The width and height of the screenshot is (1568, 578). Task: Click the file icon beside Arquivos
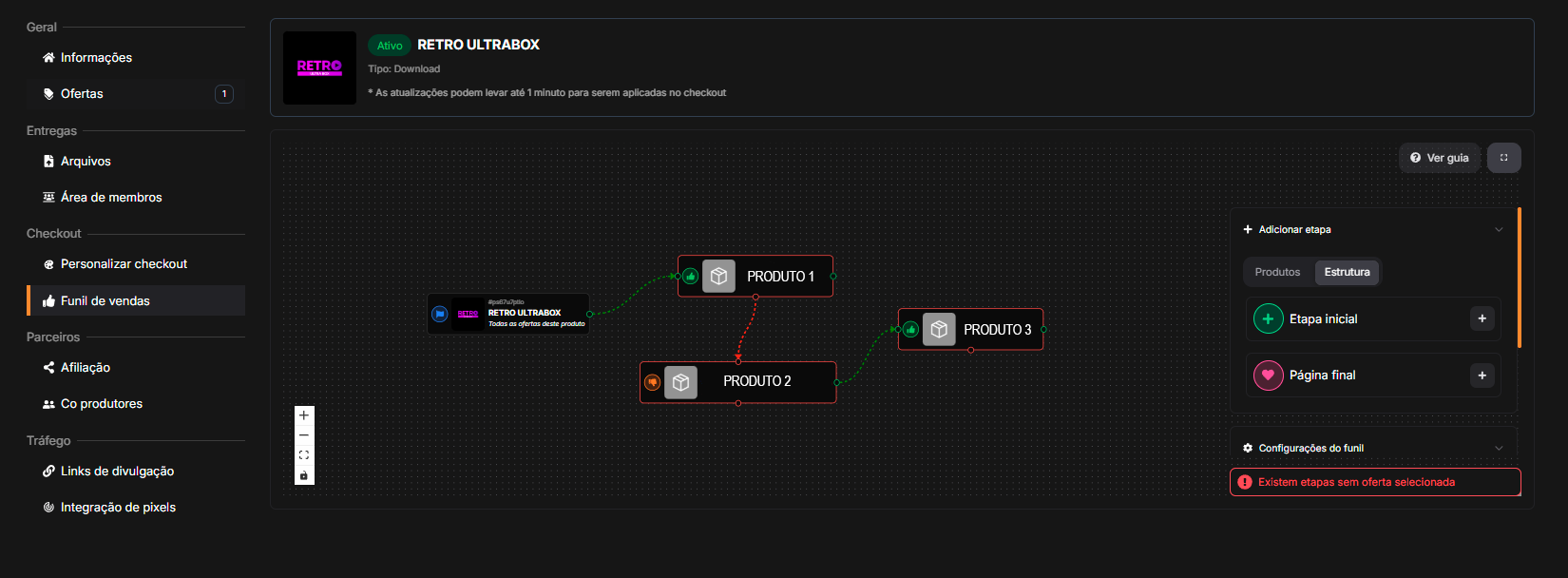click(x=48, y=162)
